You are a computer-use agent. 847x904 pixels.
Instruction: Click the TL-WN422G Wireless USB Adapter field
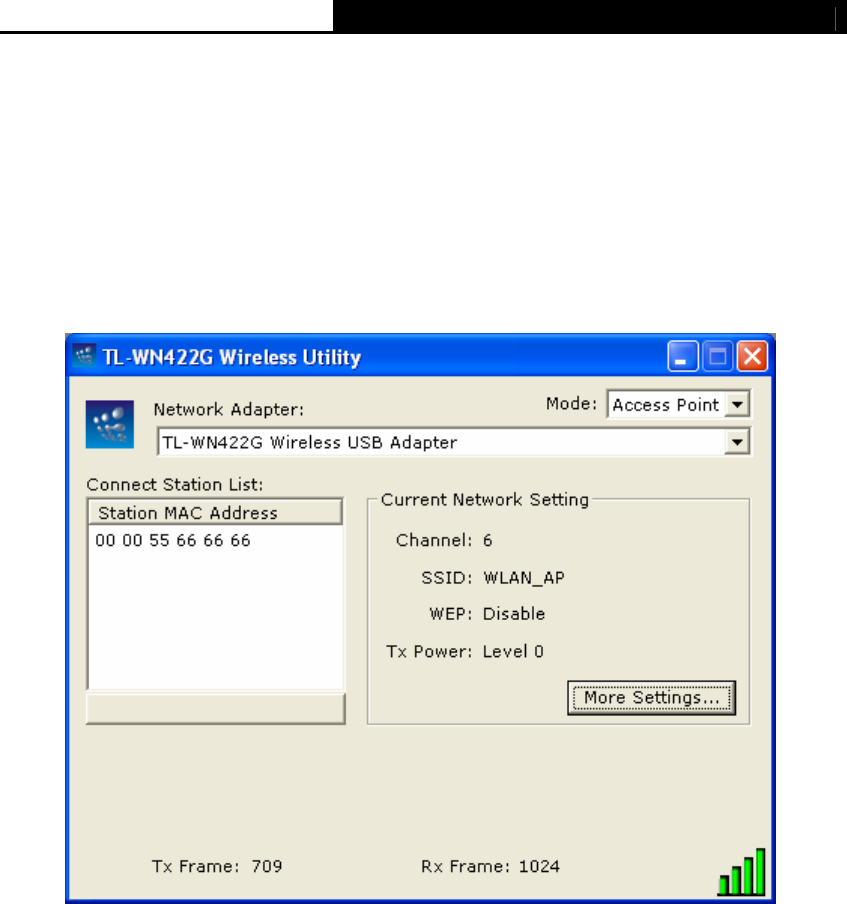coord(454,442)
